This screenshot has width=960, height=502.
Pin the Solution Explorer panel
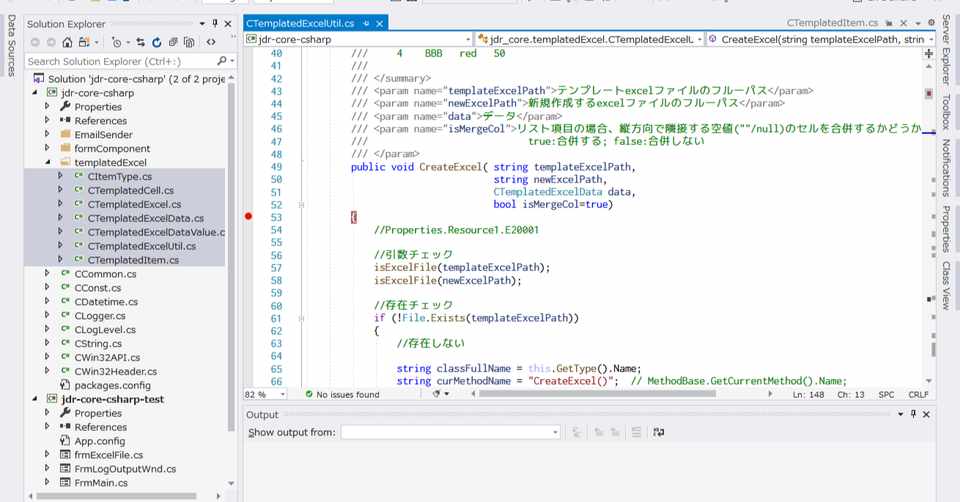click(x=215, y=23)
